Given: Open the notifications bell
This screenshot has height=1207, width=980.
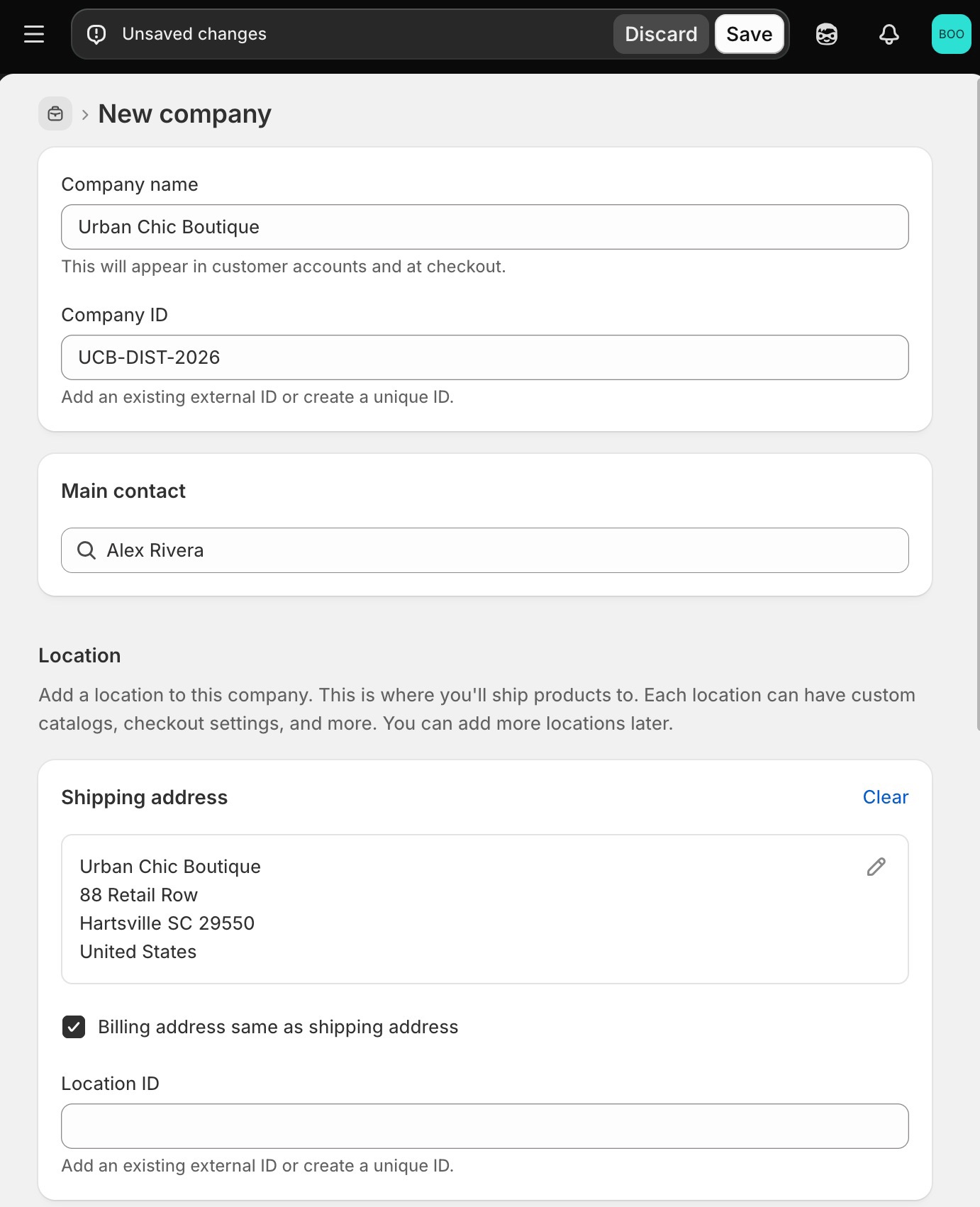Looking at the screenshot, I should (x=889, y=34).
